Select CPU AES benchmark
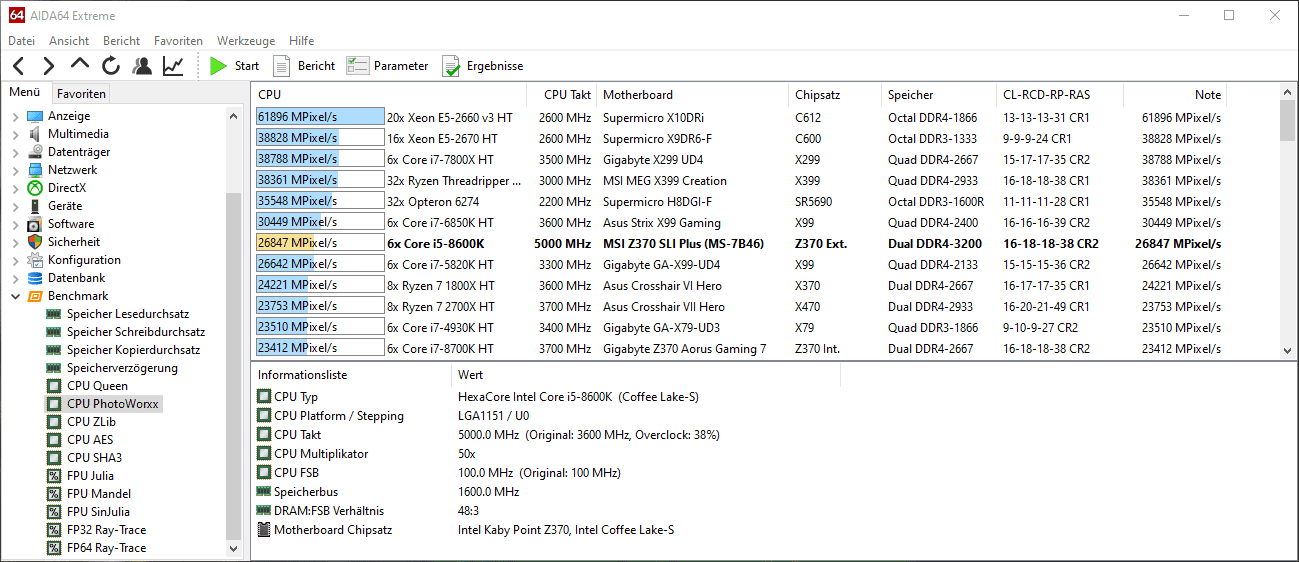 (x=90, y=440)
